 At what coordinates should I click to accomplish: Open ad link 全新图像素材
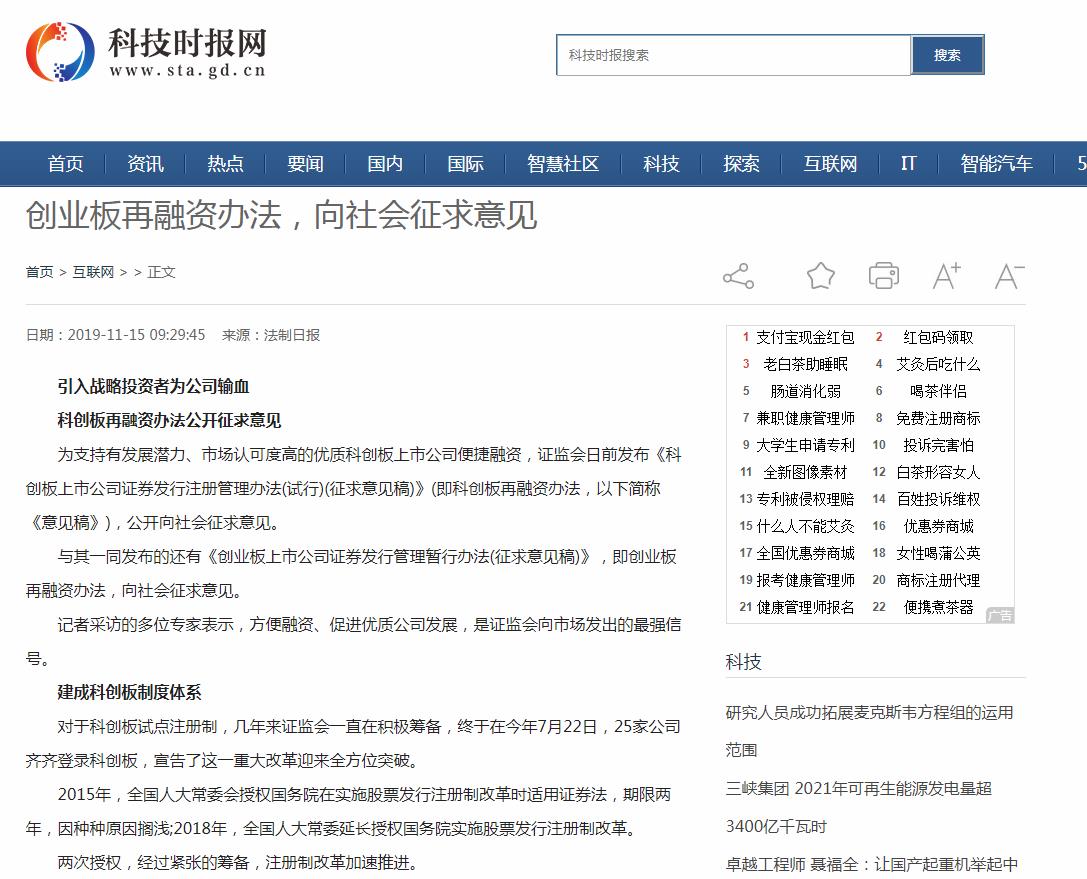[x=805, y=473]
